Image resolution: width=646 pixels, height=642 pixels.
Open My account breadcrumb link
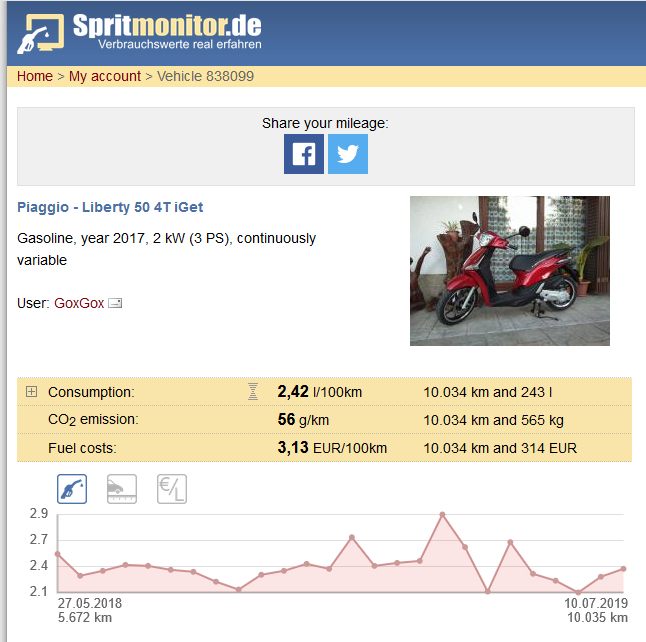pyautogui.click(x=105, y=76)
